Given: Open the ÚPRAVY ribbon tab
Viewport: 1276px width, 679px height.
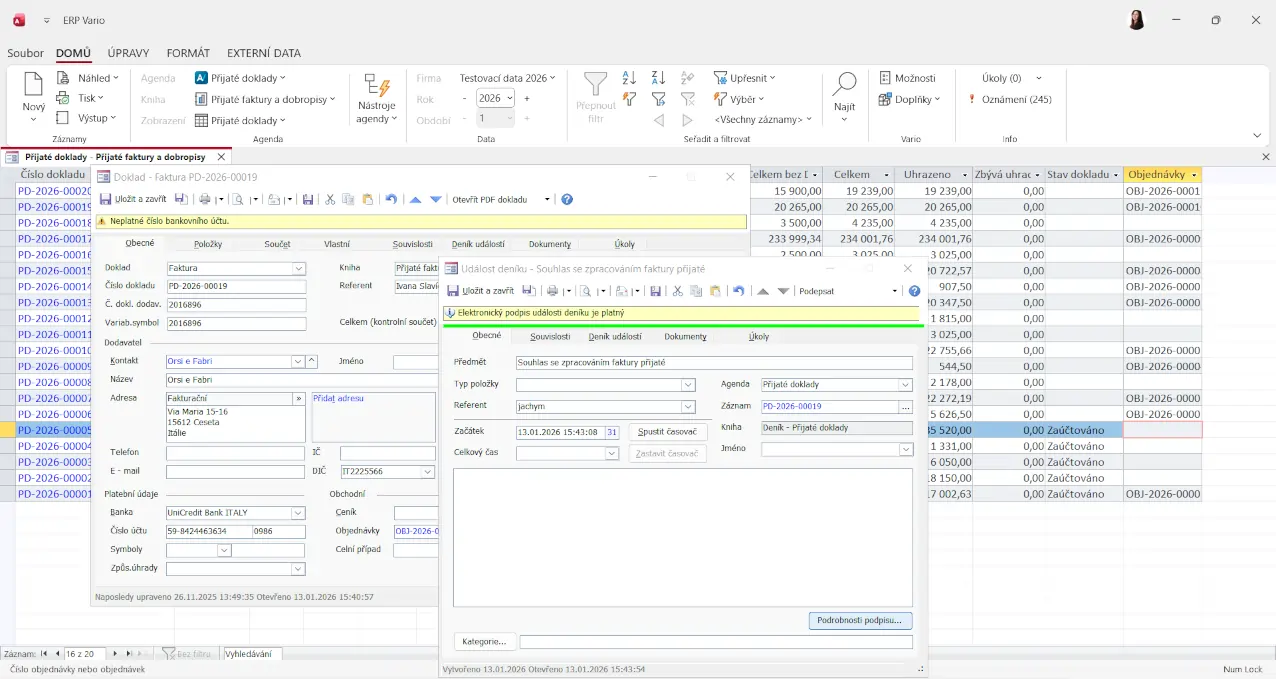Looking at the screenshot, I should pyautogui.click(x=128, y=53).
